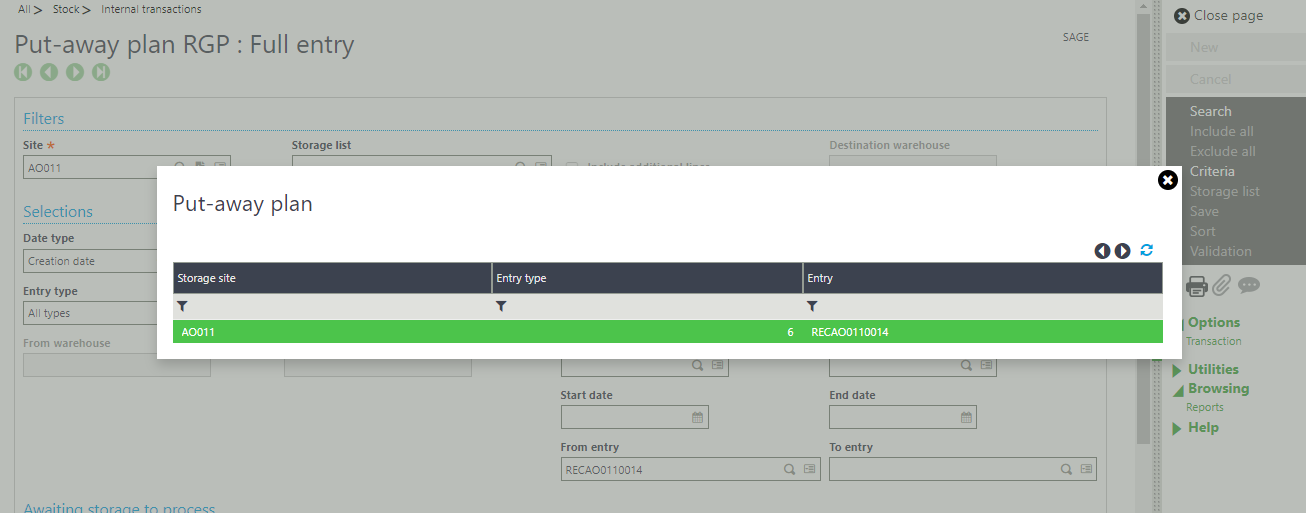Image resolution: width=1306 pixels, height=513 pixels.
Task: Collapse the Browsing section
Action: pos(1178,389)
